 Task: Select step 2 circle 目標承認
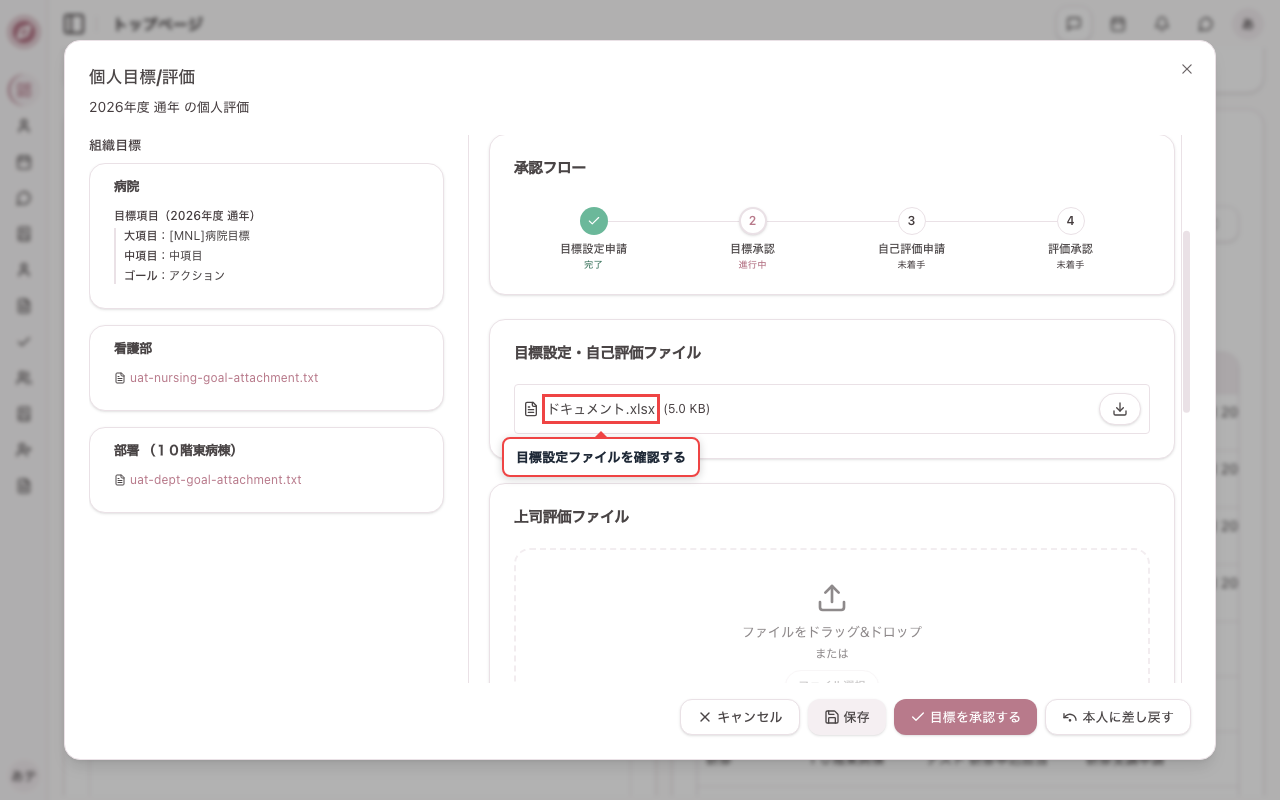[x=752, y=221]
